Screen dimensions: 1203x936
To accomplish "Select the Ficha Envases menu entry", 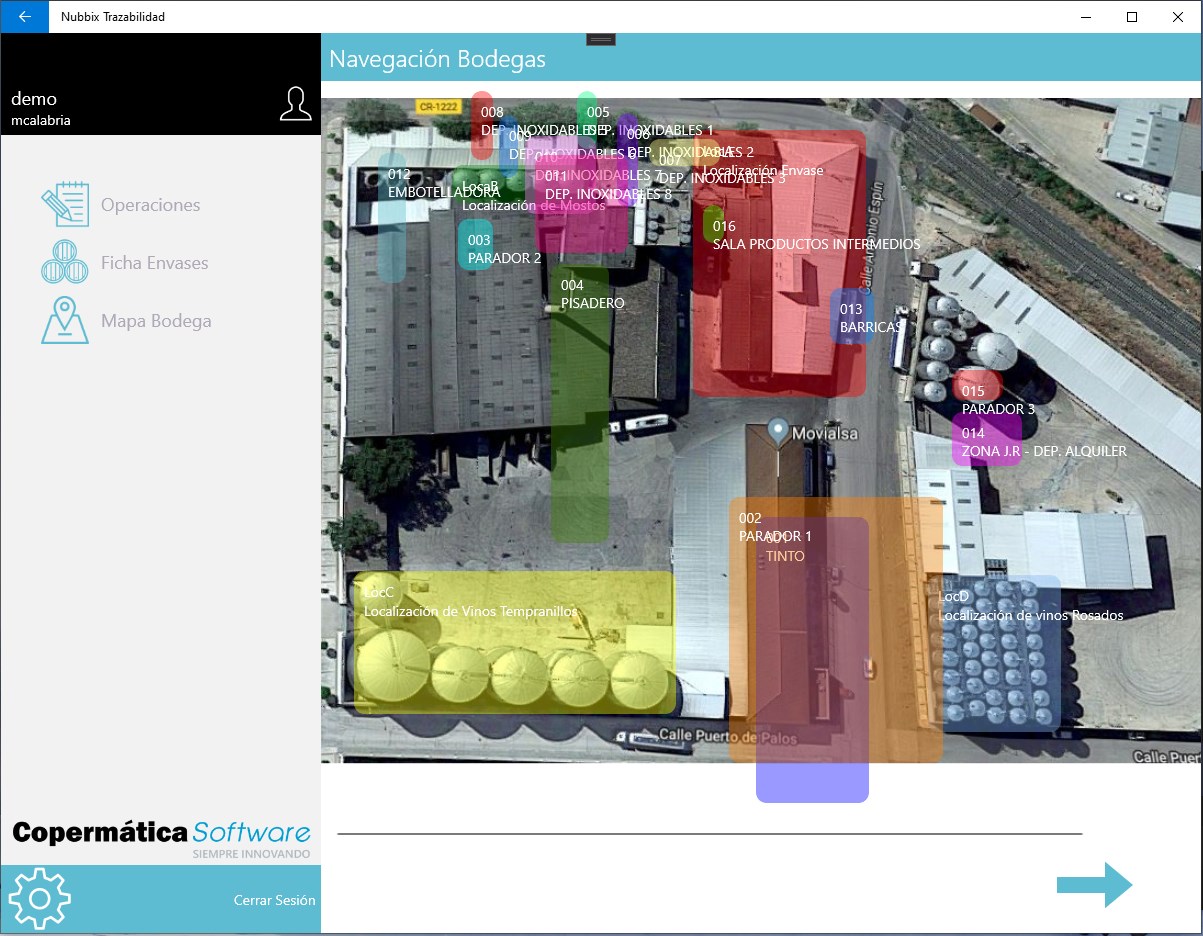I will (x=154, y=263).
